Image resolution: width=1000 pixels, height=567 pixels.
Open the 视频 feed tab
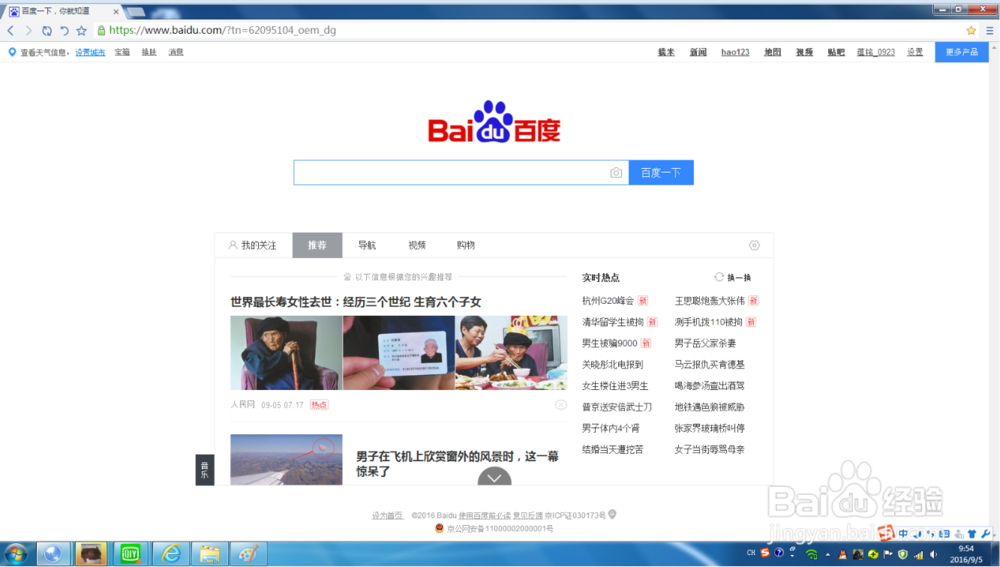(416, 246)
